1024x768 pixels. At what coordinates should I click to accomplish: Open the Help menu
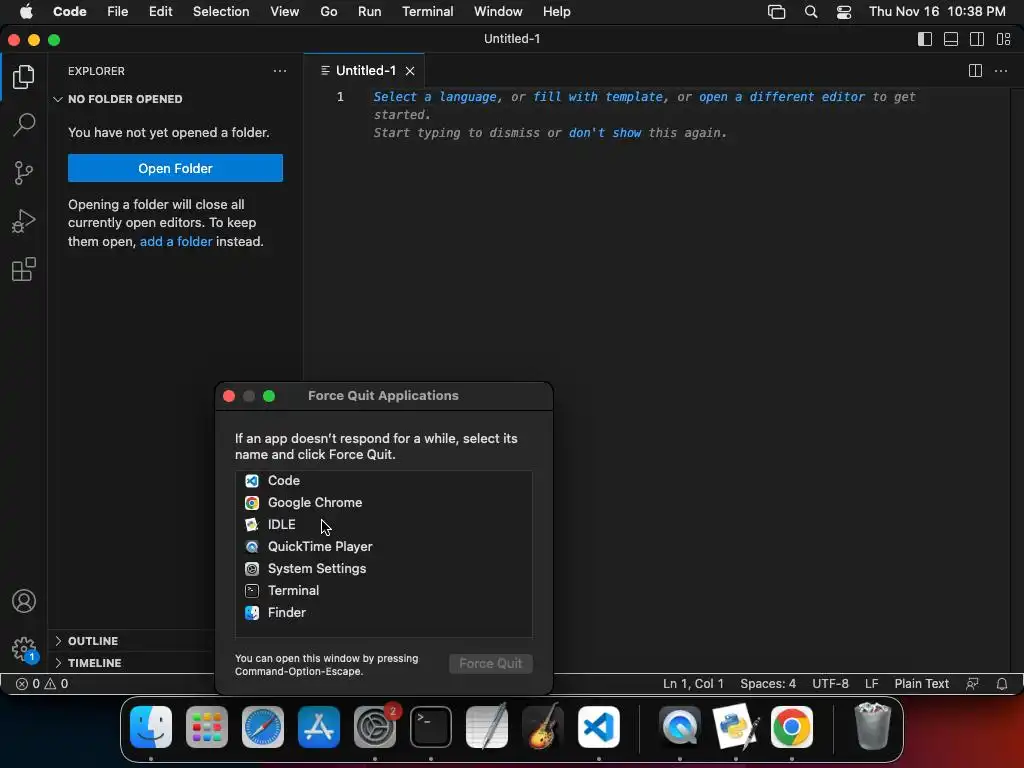click(x=556, y=12)
